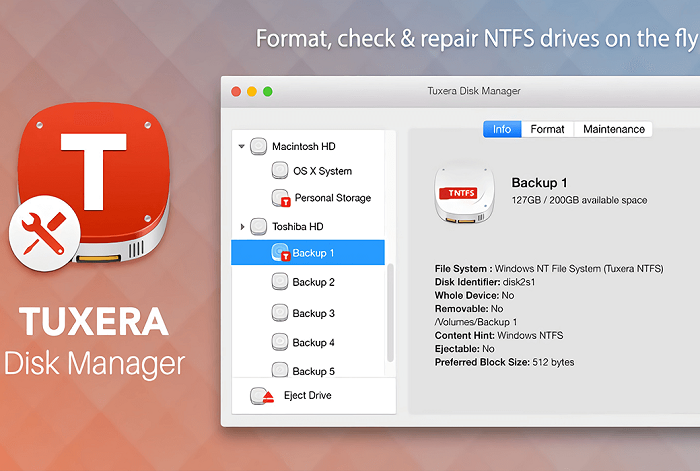700x471 pixels.
Task: Click the Removable: No line
Action: tap(469, 309)
